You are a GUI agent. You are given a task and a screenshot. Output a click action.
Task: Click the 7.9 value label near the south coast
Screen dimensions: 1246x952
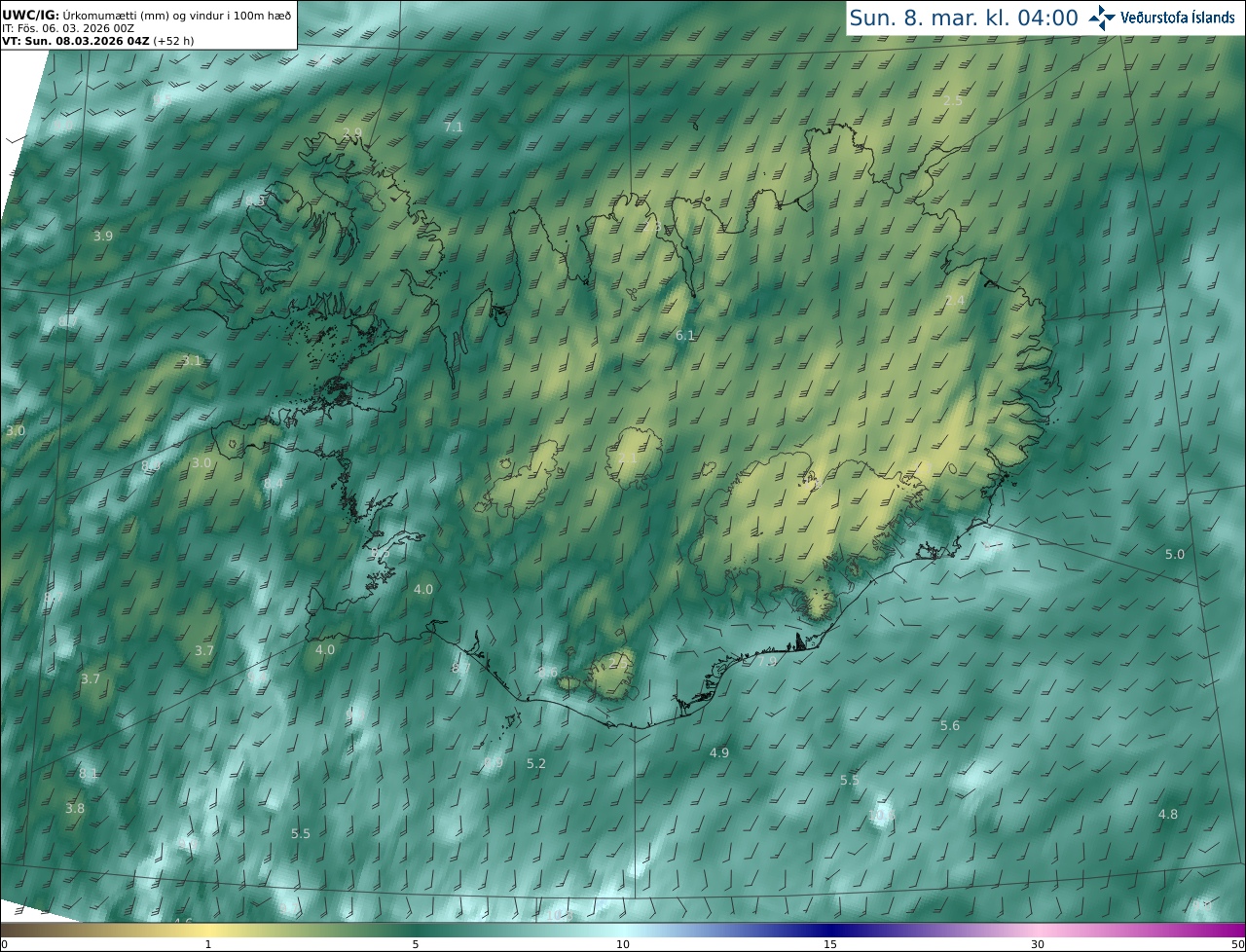pos(768,662)
